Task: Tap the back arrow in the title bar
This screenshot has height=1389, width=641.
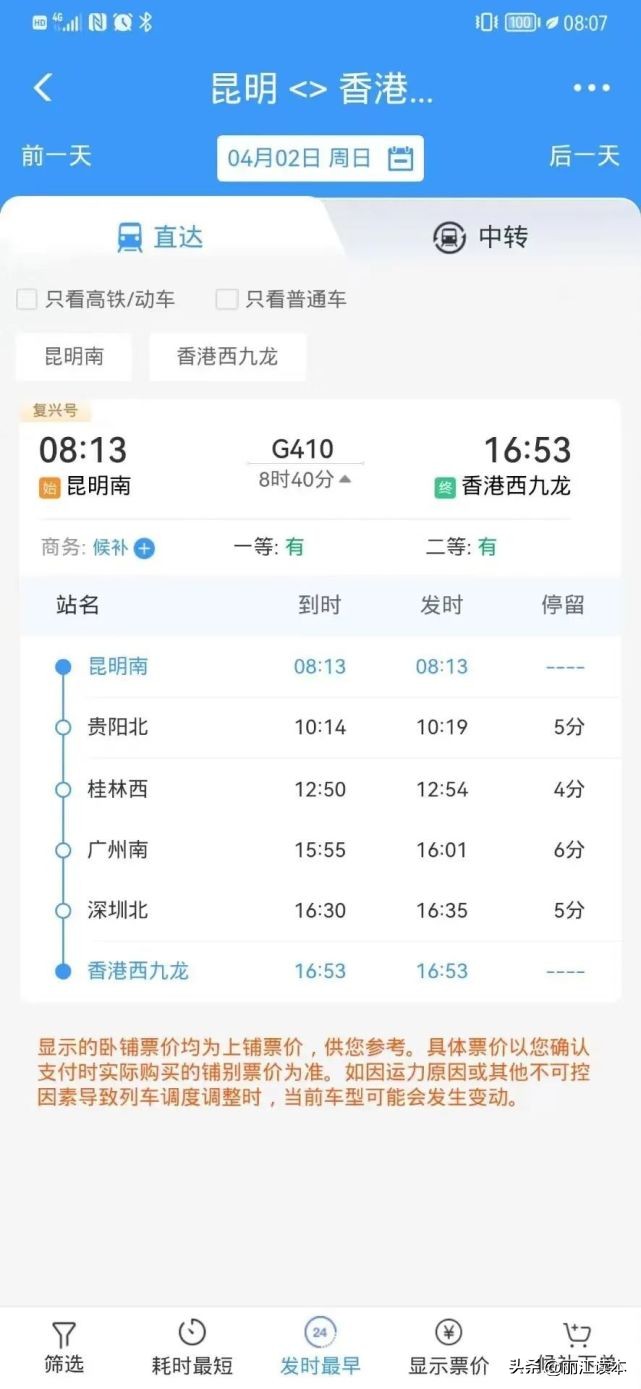Action: pyautogui.click(x=42, y=88)
